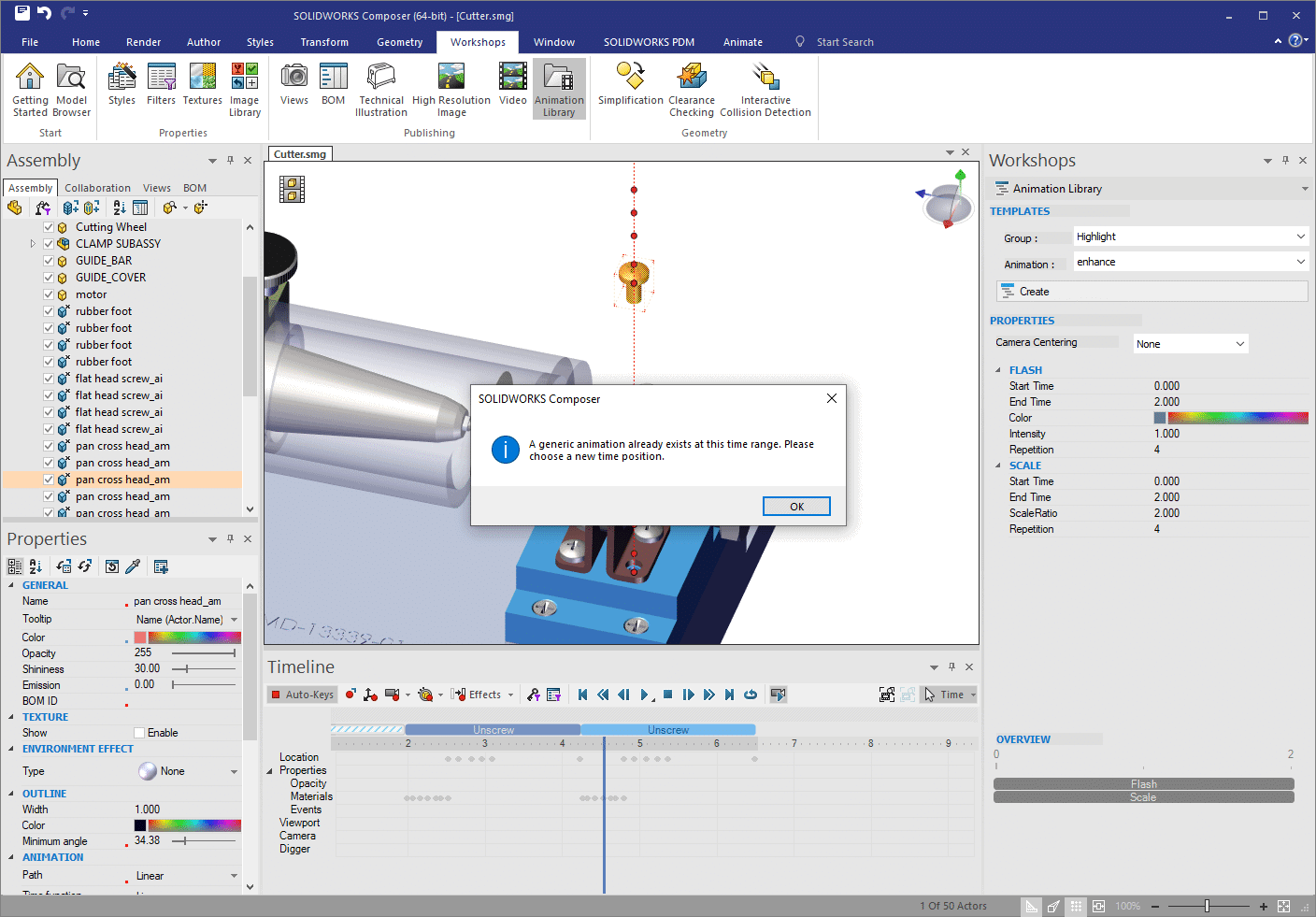Toggle visibility checkbox for Cutting Wheel
Screen dimensions: 1316x917
(49, 227)
